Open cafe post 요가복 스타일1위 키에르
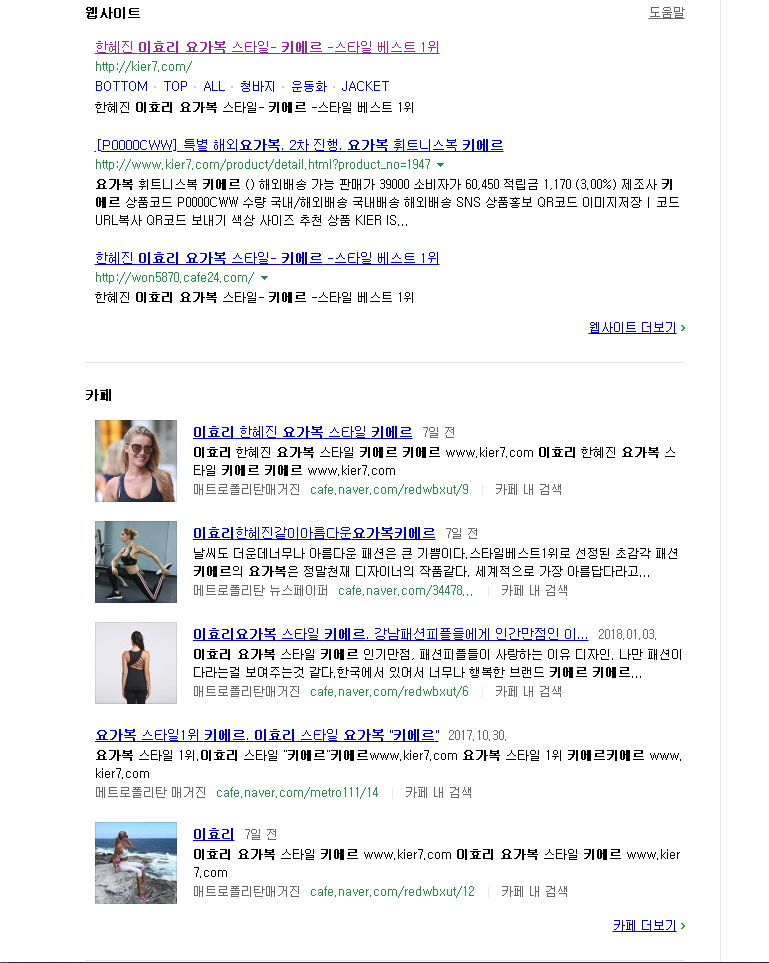The width and height of the screenshot is (769, 963). tap(267, 735)
